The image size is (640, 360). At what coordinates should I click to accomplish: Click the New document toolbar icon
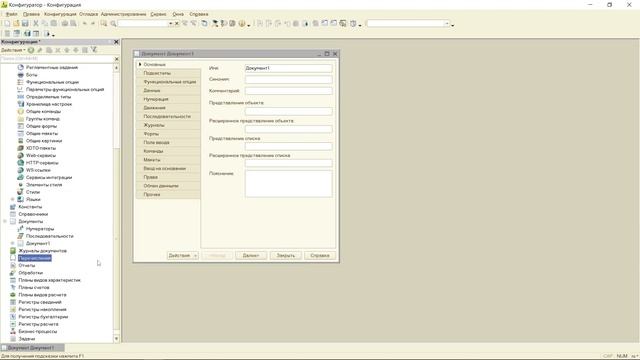click(7, 24)
